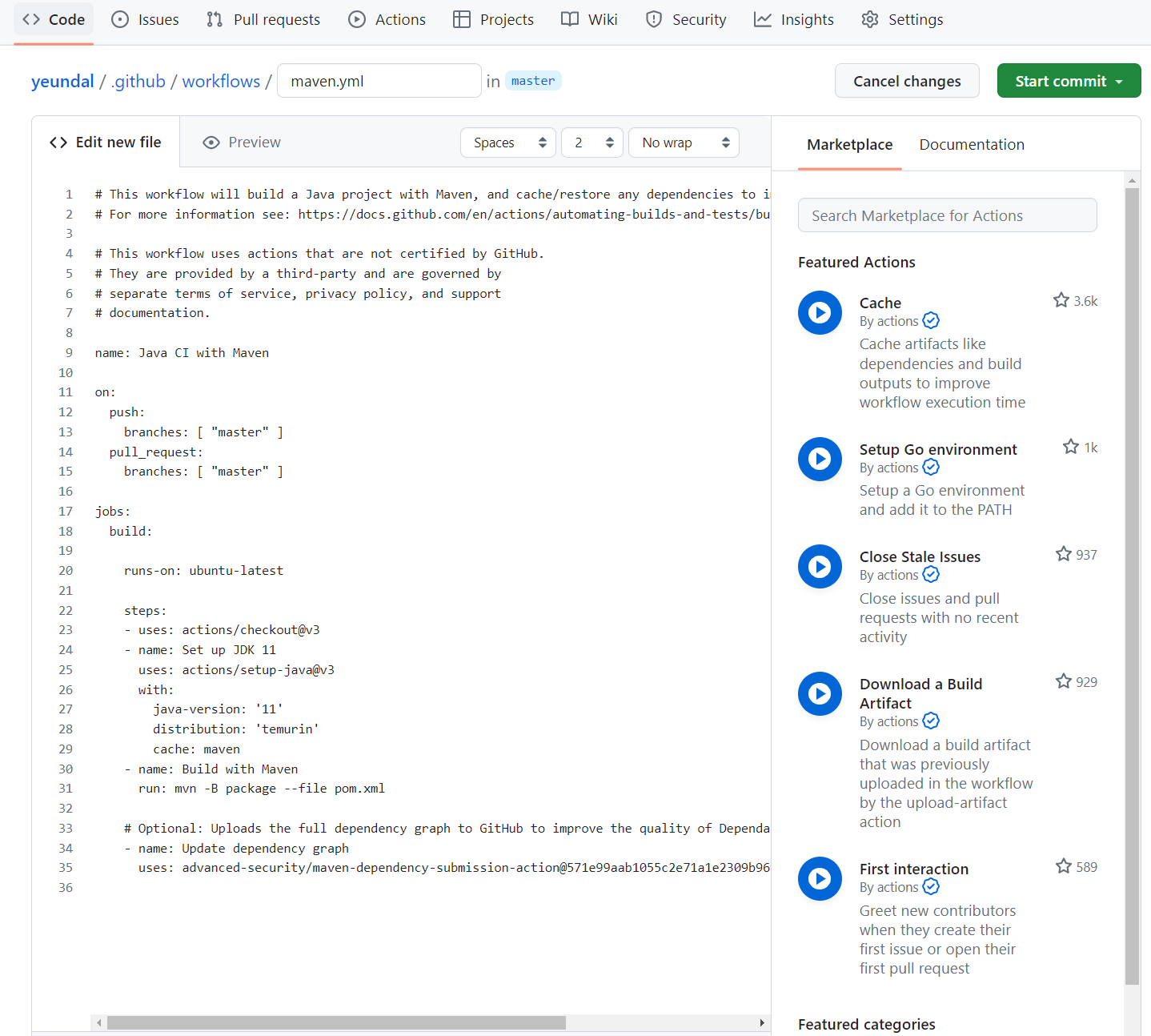Select the Marketplace tab

coord(849,145)
